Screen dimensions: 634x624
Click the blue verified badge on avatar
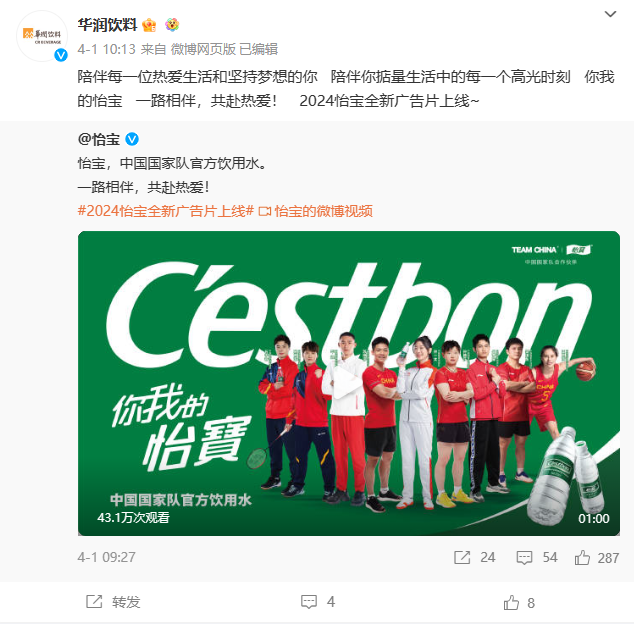click(61, 55)
